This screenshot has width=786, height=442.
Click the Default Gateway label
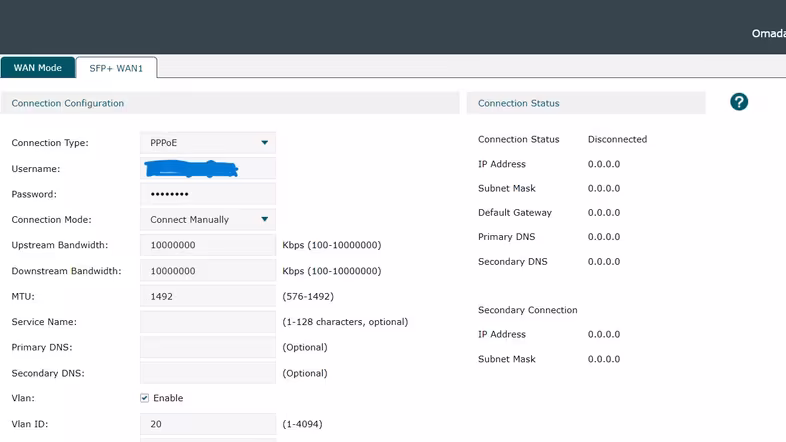tap(515, 212)
